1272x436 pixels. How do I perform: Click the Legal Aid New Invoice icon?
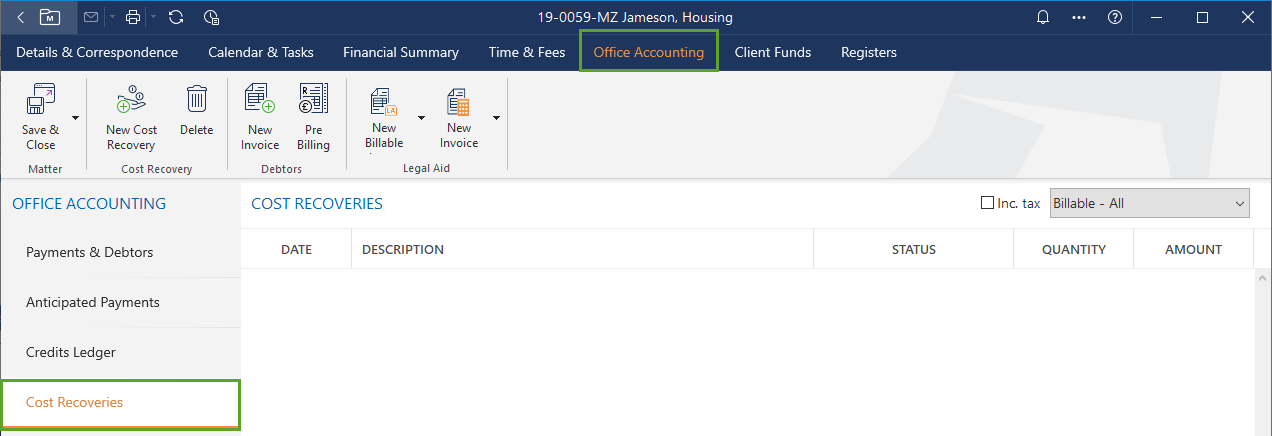[459, 102]
